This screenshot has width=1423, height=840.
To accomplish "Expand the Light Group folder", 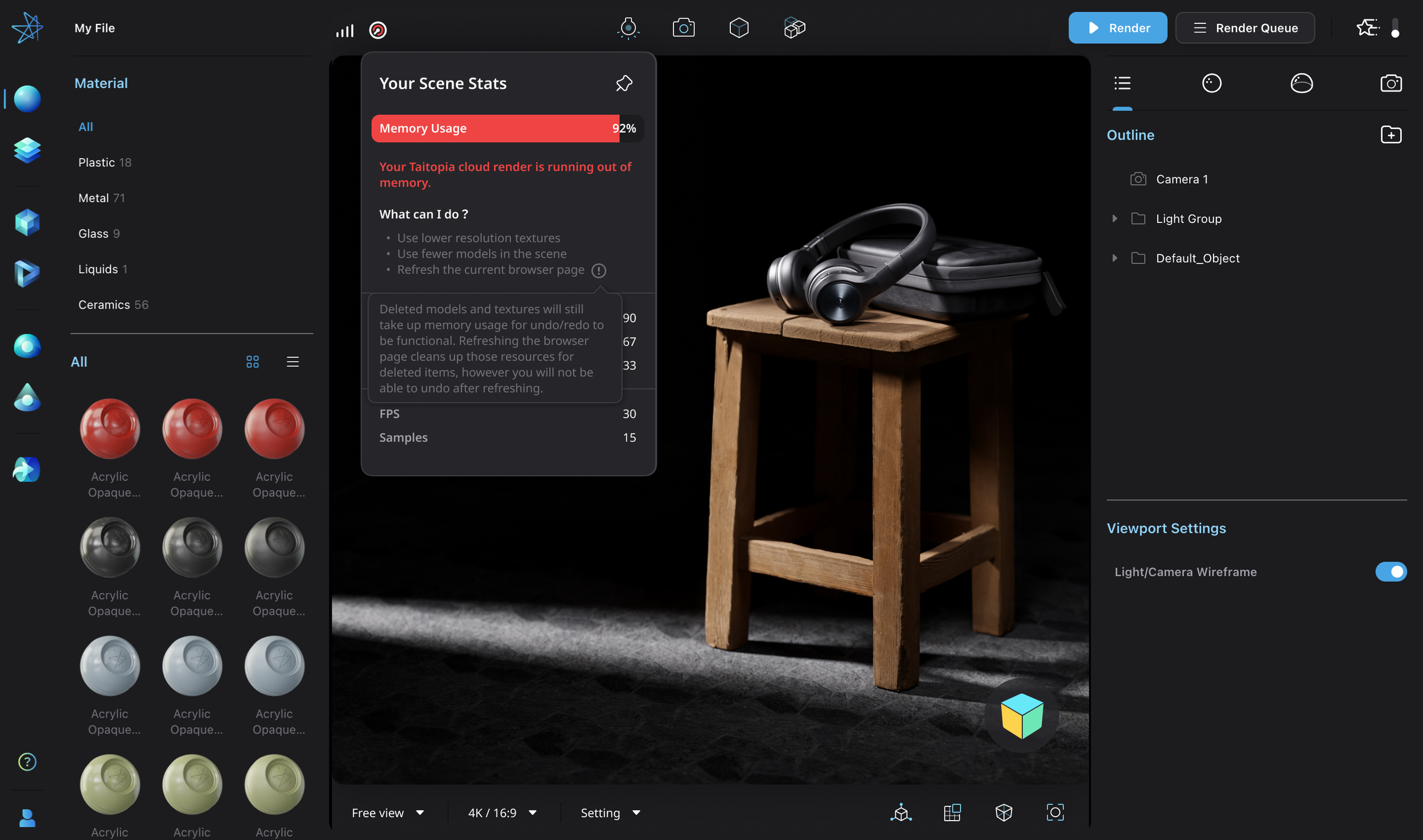I will 1114,219.
